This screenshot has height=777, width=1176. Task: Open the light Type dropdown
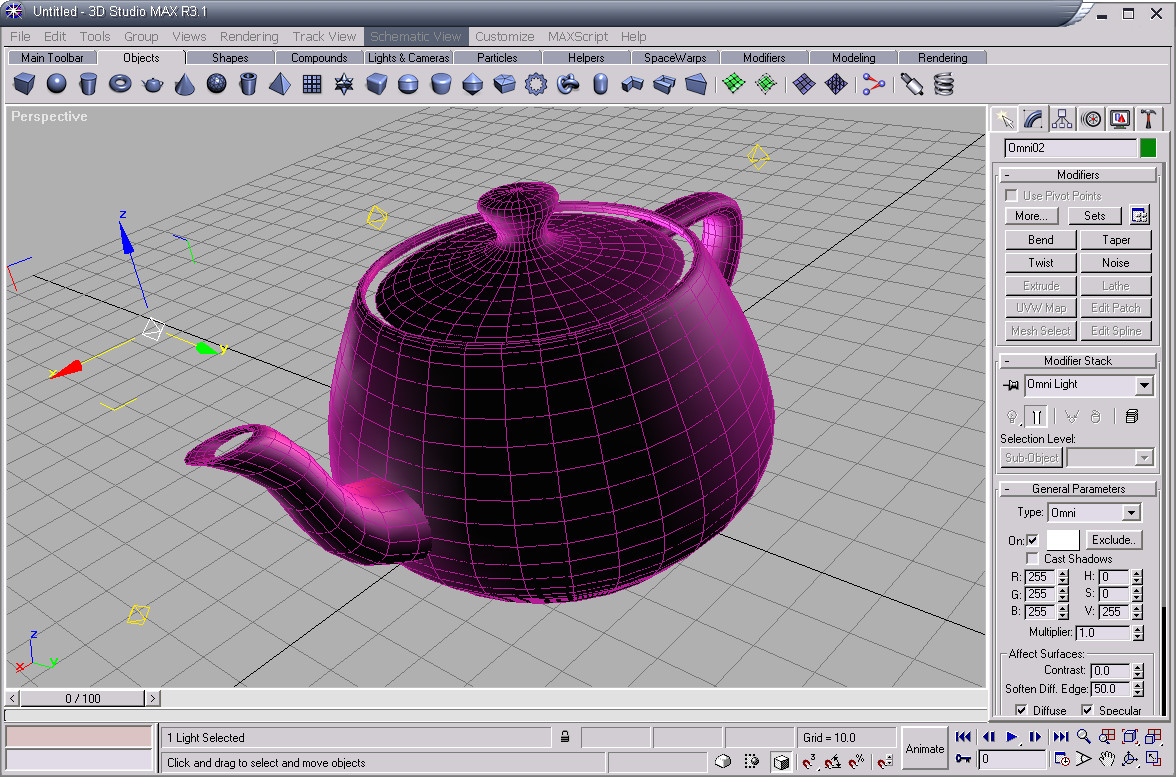click(1132, 513)
